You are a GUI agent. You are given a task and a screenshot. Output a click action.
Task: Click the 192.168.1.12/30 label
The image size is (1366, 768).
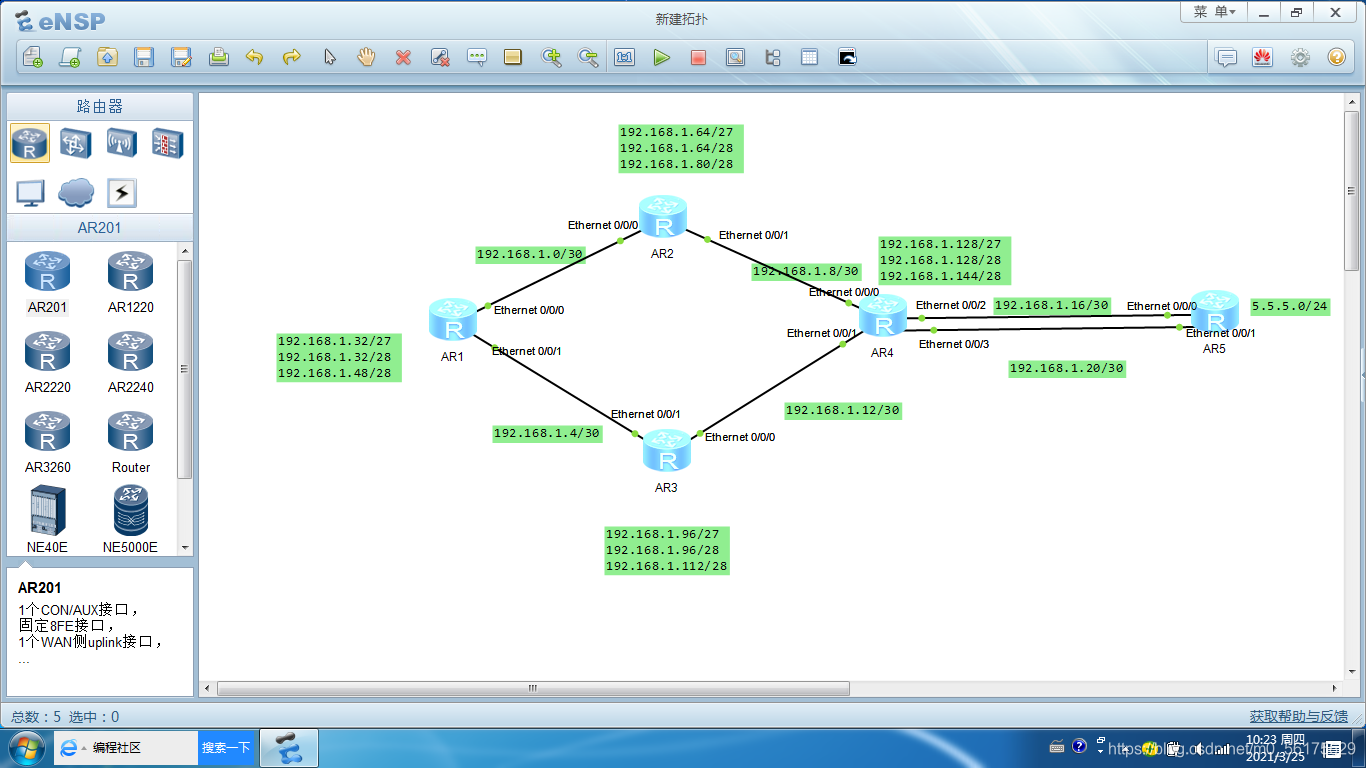[x=843, y=411]
